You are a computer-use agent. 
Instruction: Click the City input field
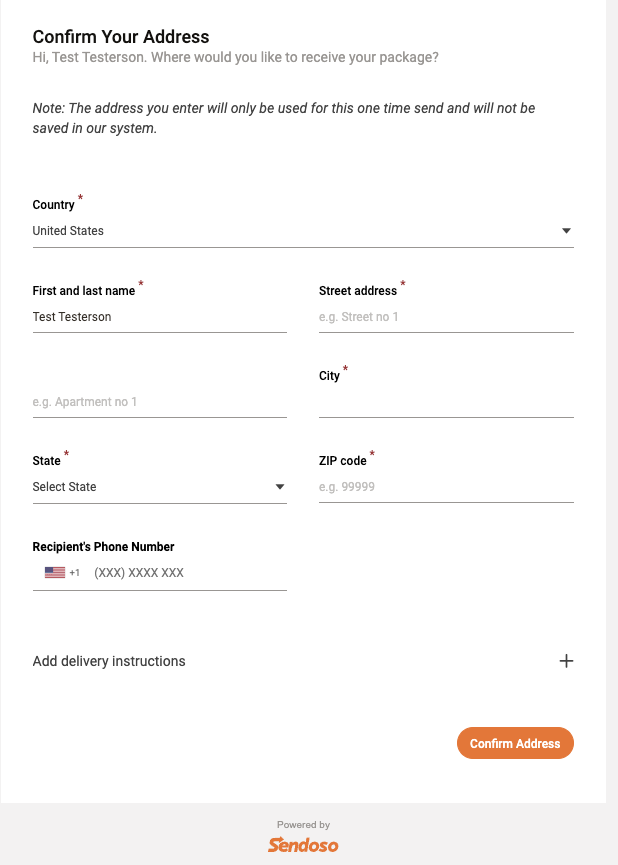[x=446, y=402]
